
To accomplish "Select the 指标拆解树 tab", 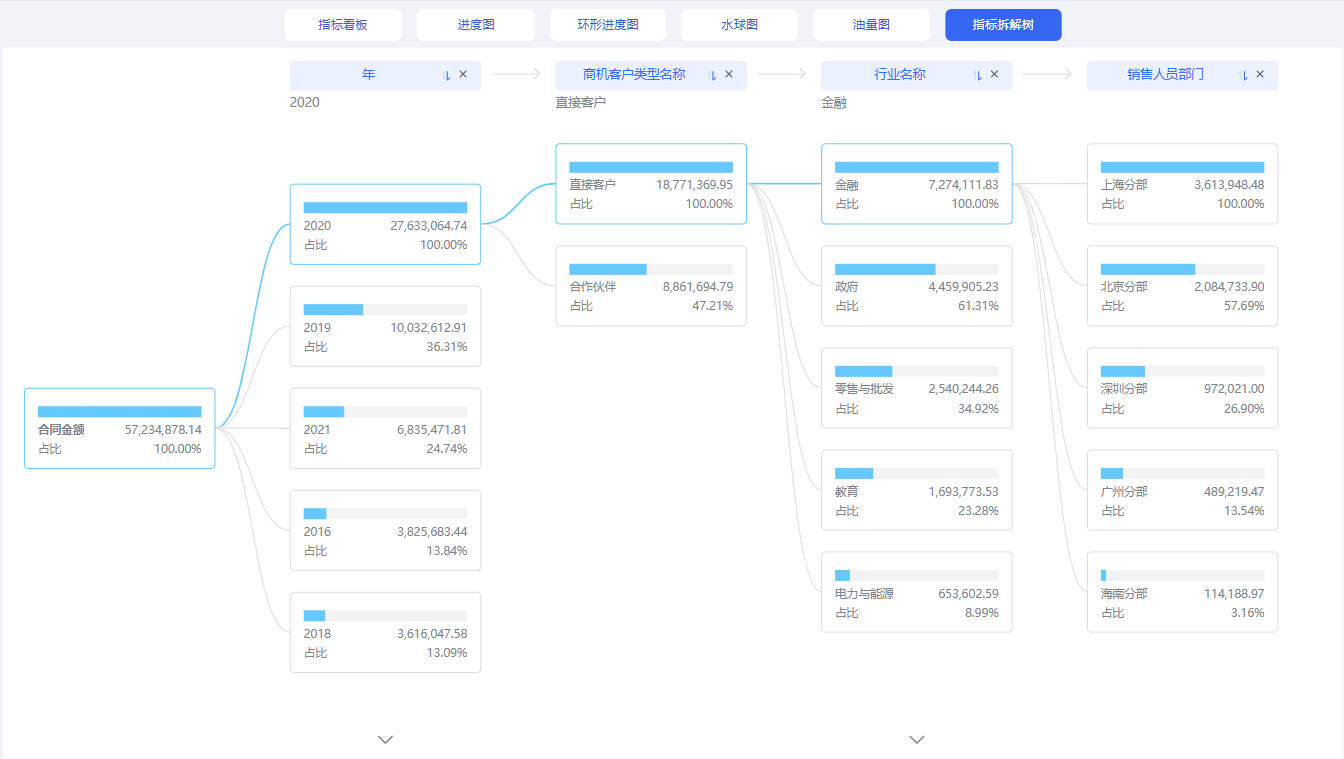I will point(1004,25).
